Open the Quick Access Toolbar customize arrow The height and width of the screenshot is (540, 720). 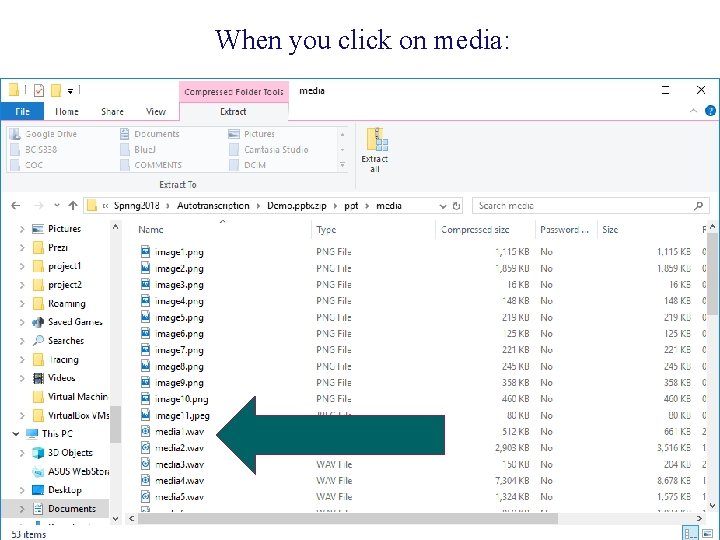(x=70, y=91)
